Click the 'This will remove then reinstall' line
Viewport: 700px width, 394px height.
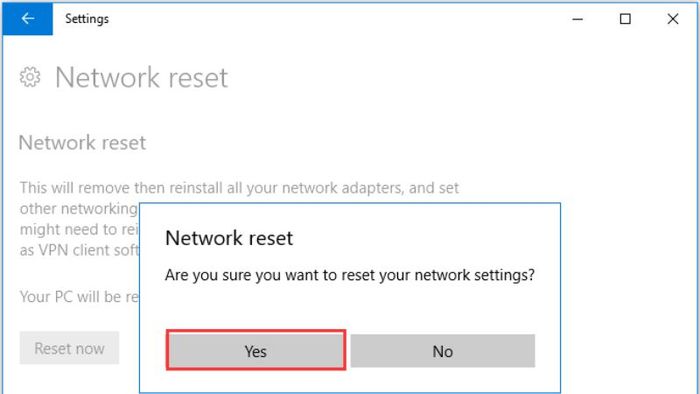[239, 188]
